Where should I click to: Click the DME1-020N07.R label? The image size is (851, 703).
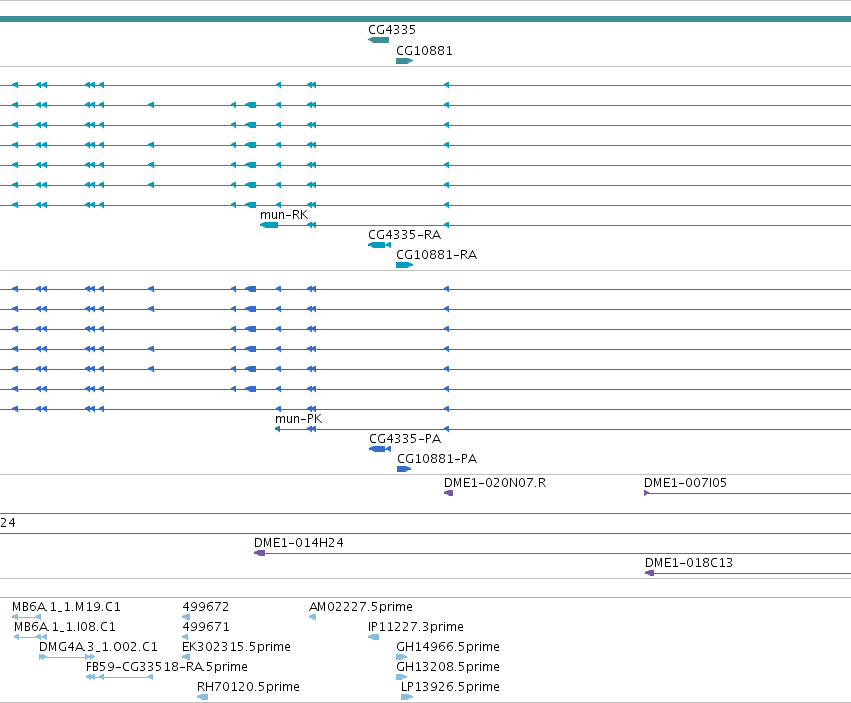tap(495, 483)
